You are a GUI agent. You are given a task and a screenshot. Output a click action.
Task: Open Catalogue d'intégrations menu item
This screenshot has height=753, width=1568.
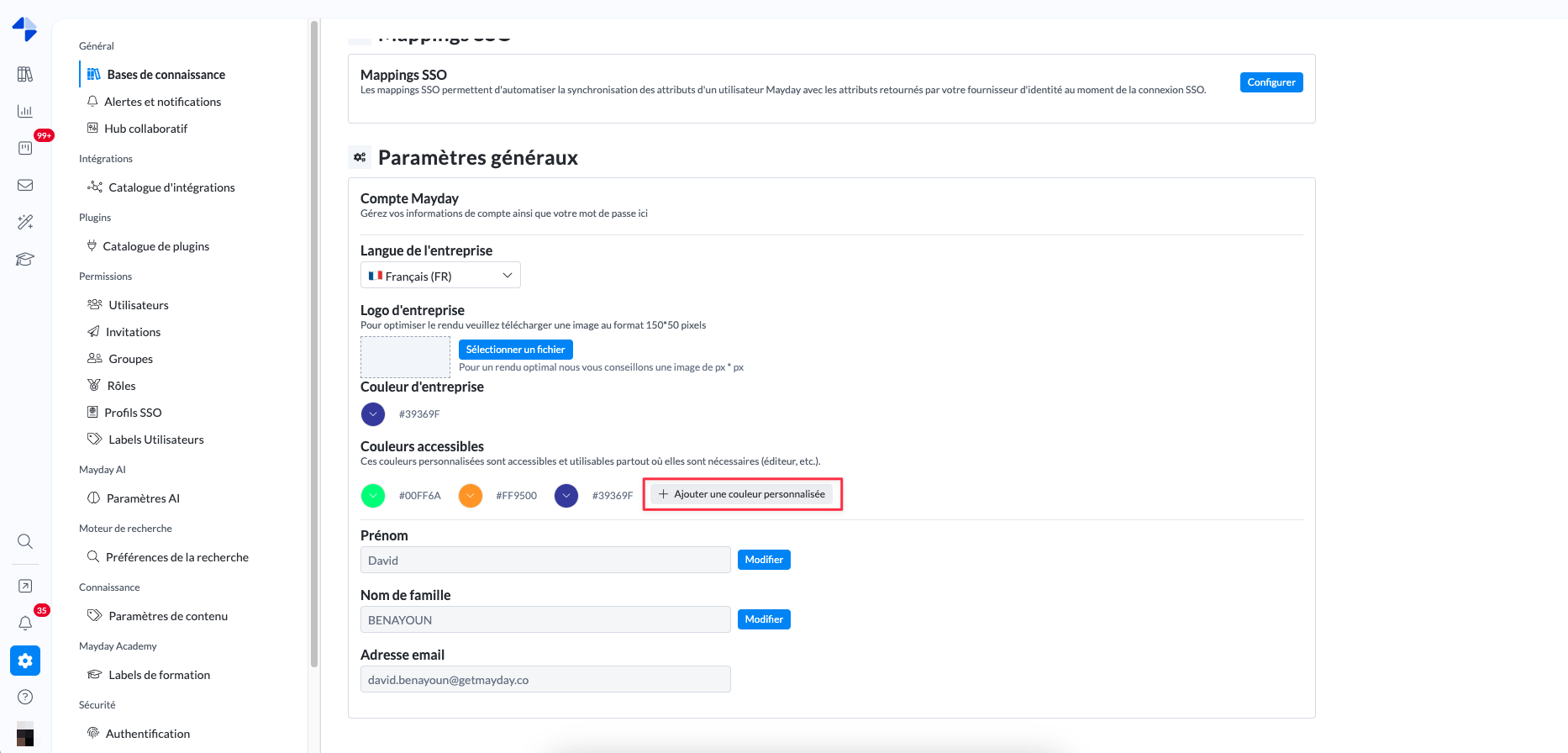171,187
